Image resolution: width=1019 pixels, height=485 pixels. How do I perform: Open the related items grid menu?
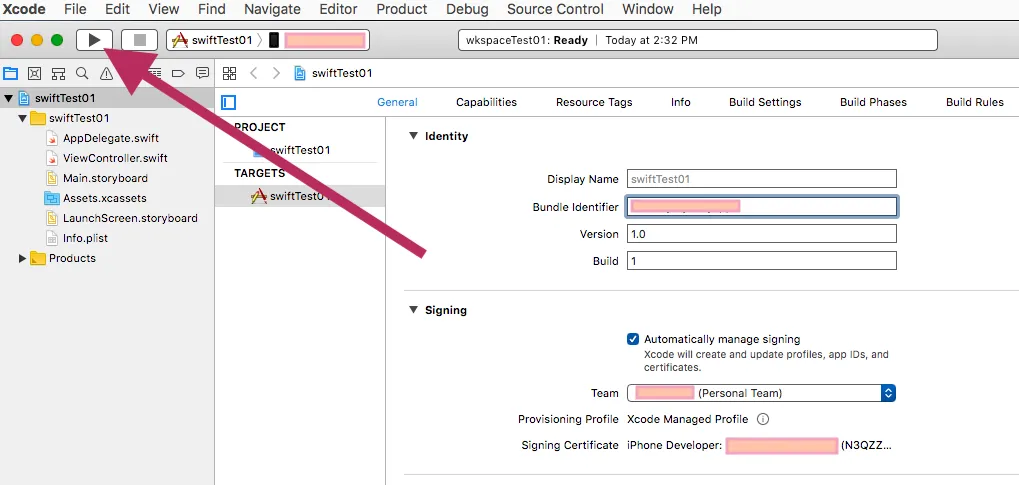[229, 73]
